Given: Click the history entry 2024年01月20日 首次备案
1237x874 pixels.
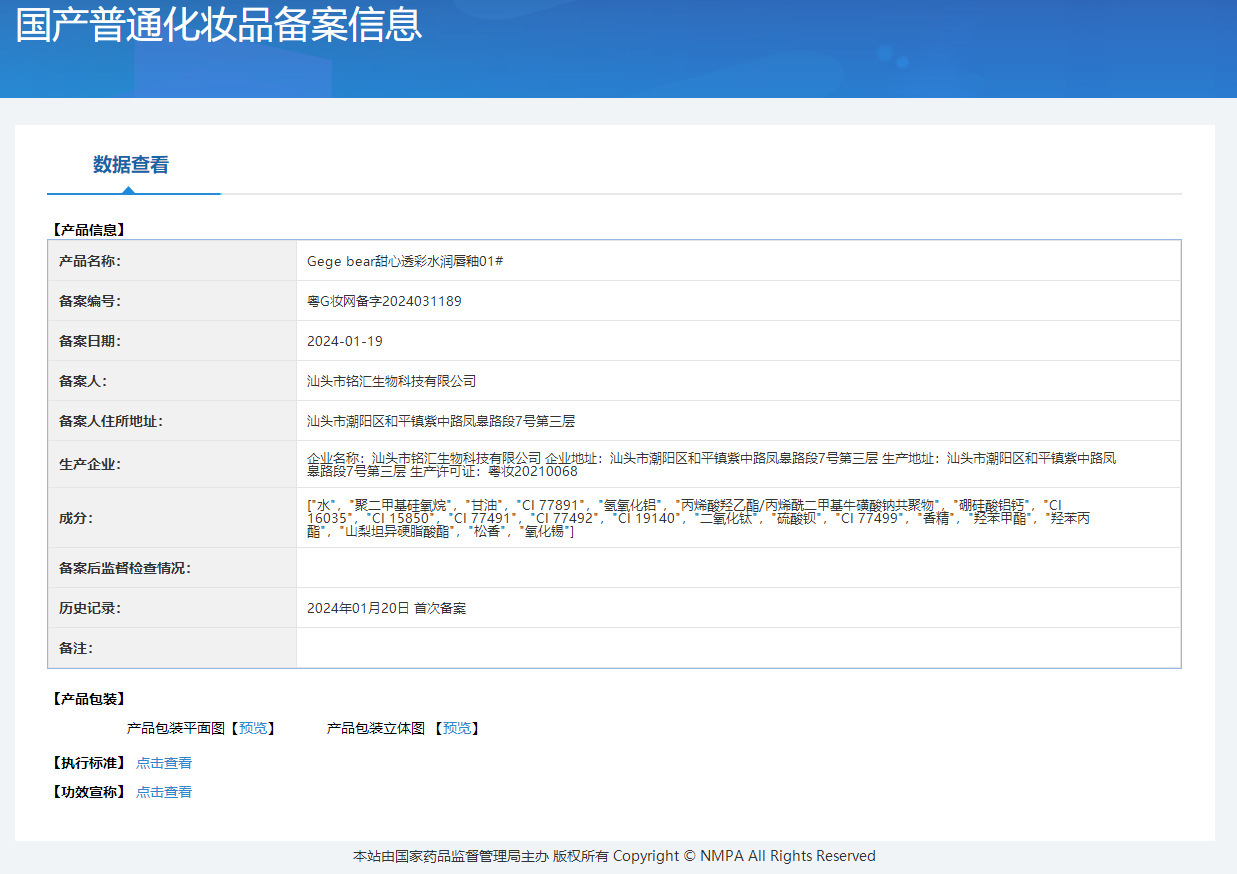Looking at the screenshot, I should point(386,608).
